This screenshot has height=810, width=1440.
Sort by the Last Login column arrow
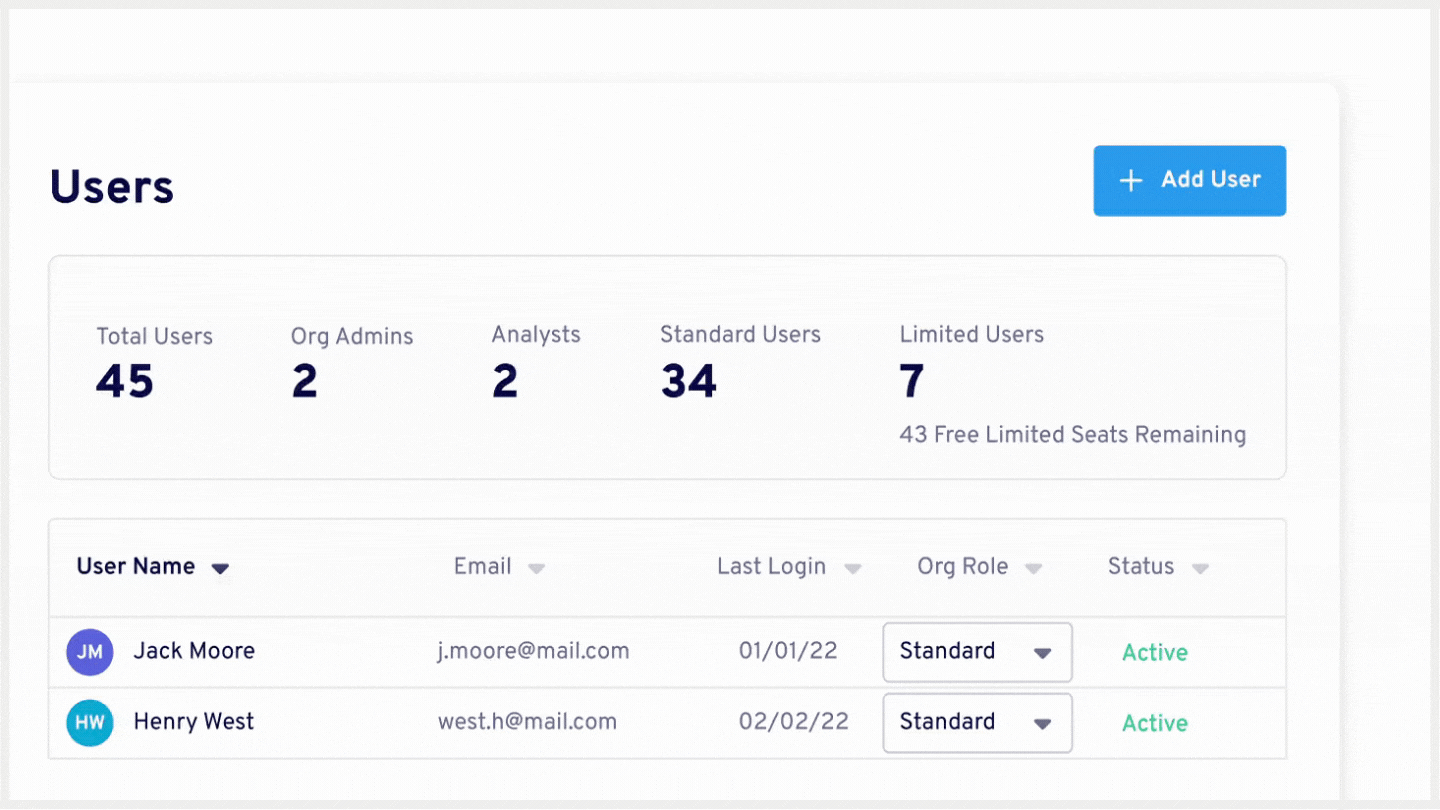853,569
